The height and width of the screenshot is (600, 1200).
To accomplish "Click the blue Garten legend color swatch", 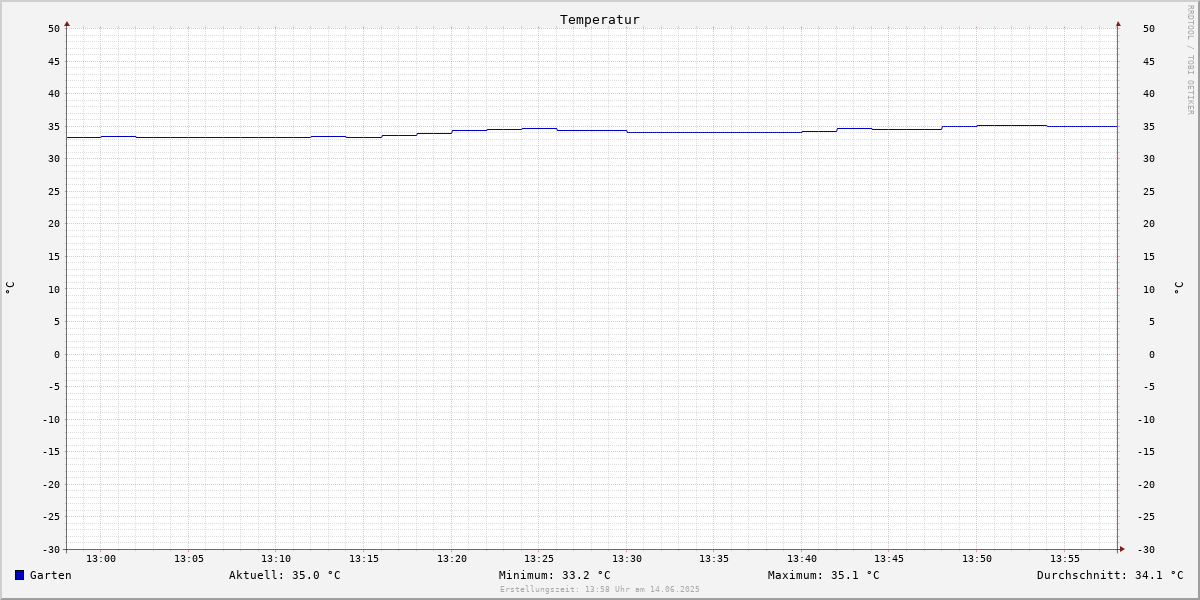I will click(x=19, y=575).
